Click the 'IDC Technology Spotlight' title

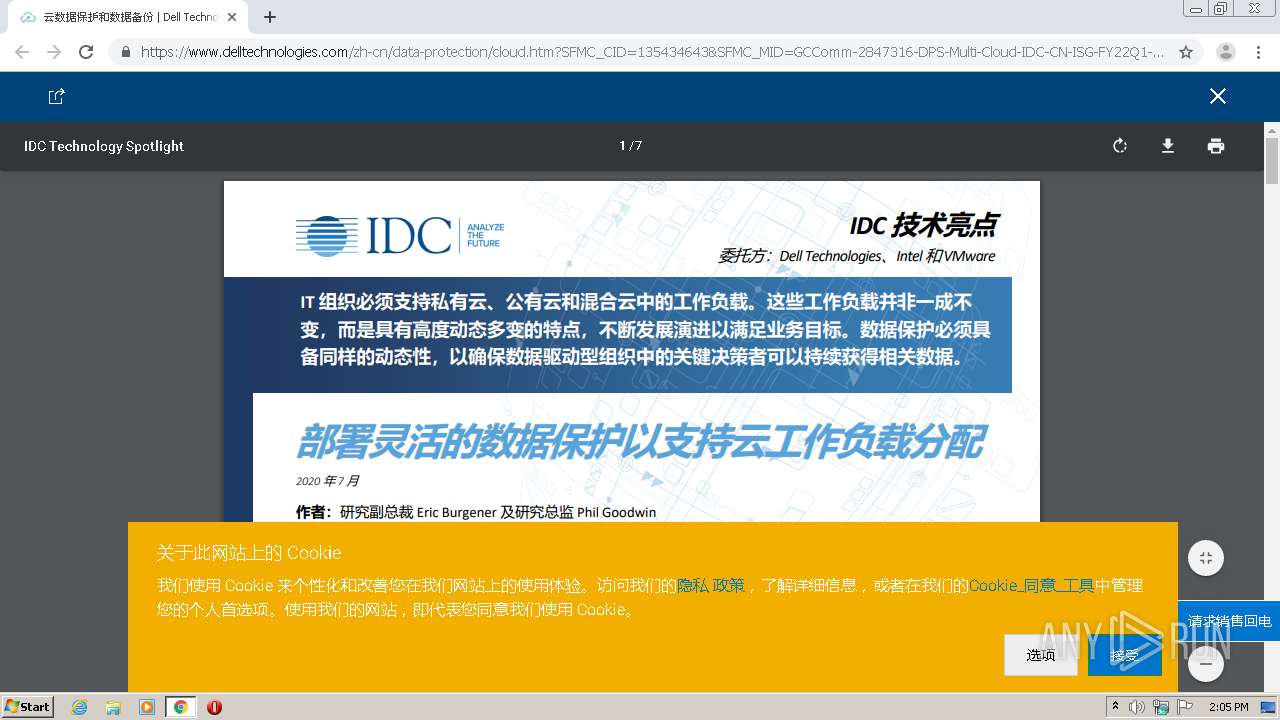pos(104,146)
